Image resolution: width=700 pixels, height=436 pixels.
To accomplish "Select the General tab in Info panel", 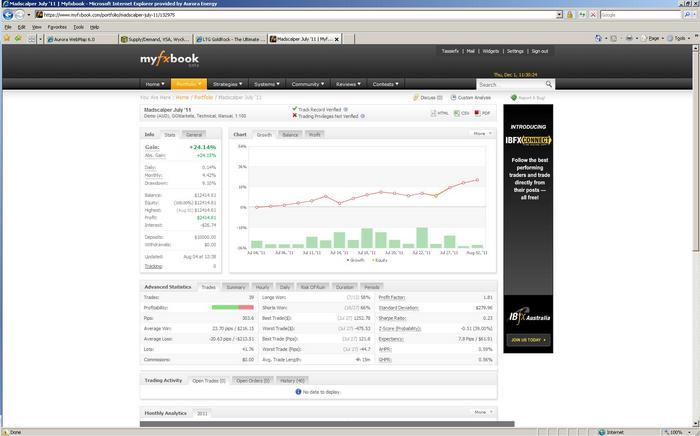I will point(194,134).
